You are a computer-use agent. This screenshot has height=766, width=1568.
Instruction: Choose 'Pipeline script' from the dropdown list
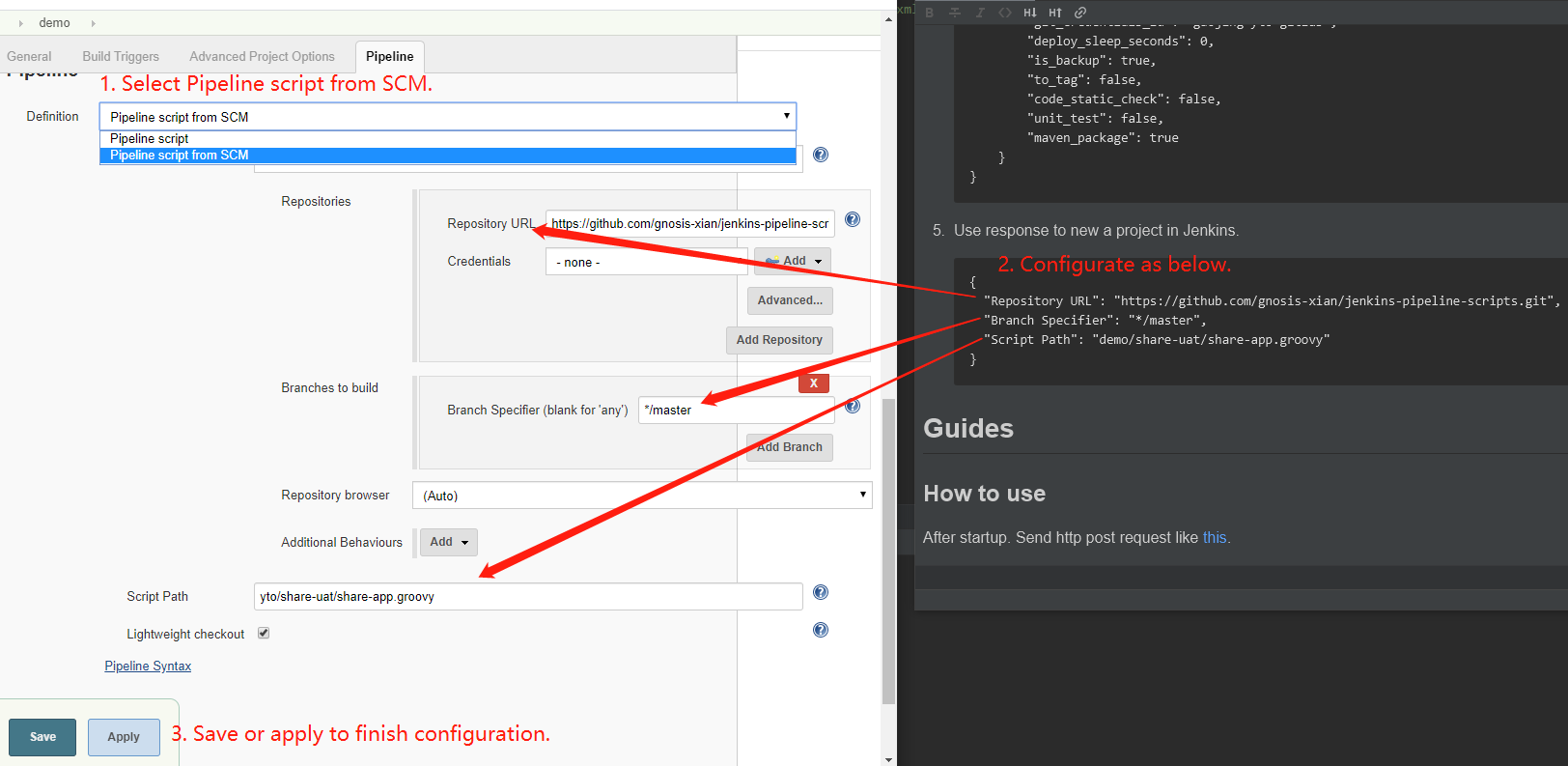(448, 139)
